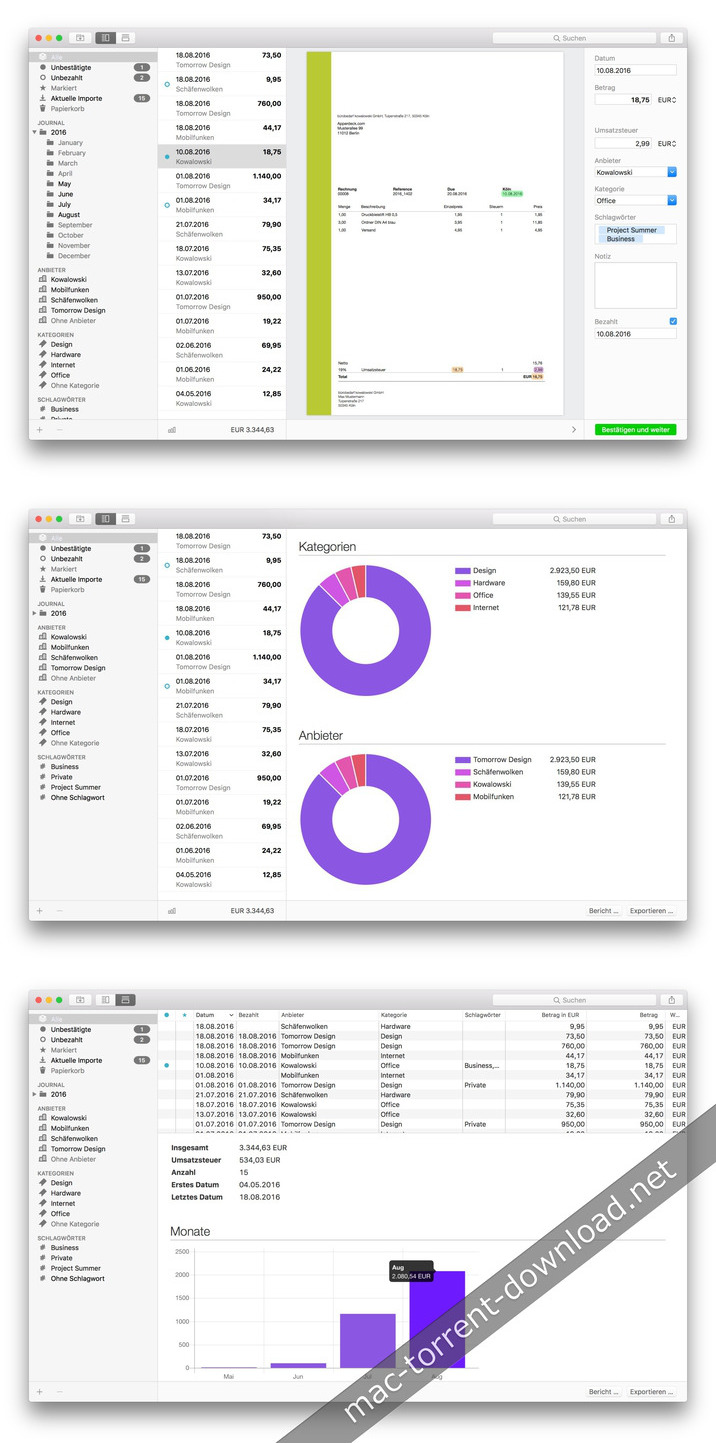Click the Notiz text field
Viewport: 716px width, 1443px height.
[636, 285]
